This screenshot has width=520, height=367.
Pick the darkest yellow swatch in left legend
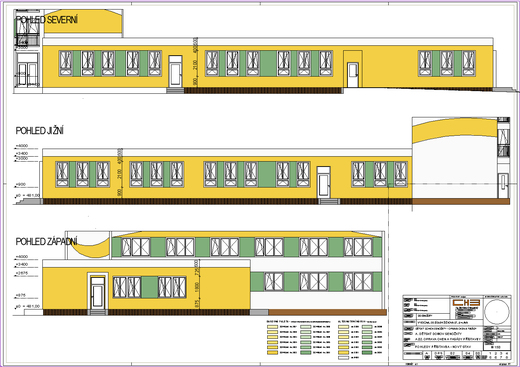pyautogui.click(x=272, y=352)
